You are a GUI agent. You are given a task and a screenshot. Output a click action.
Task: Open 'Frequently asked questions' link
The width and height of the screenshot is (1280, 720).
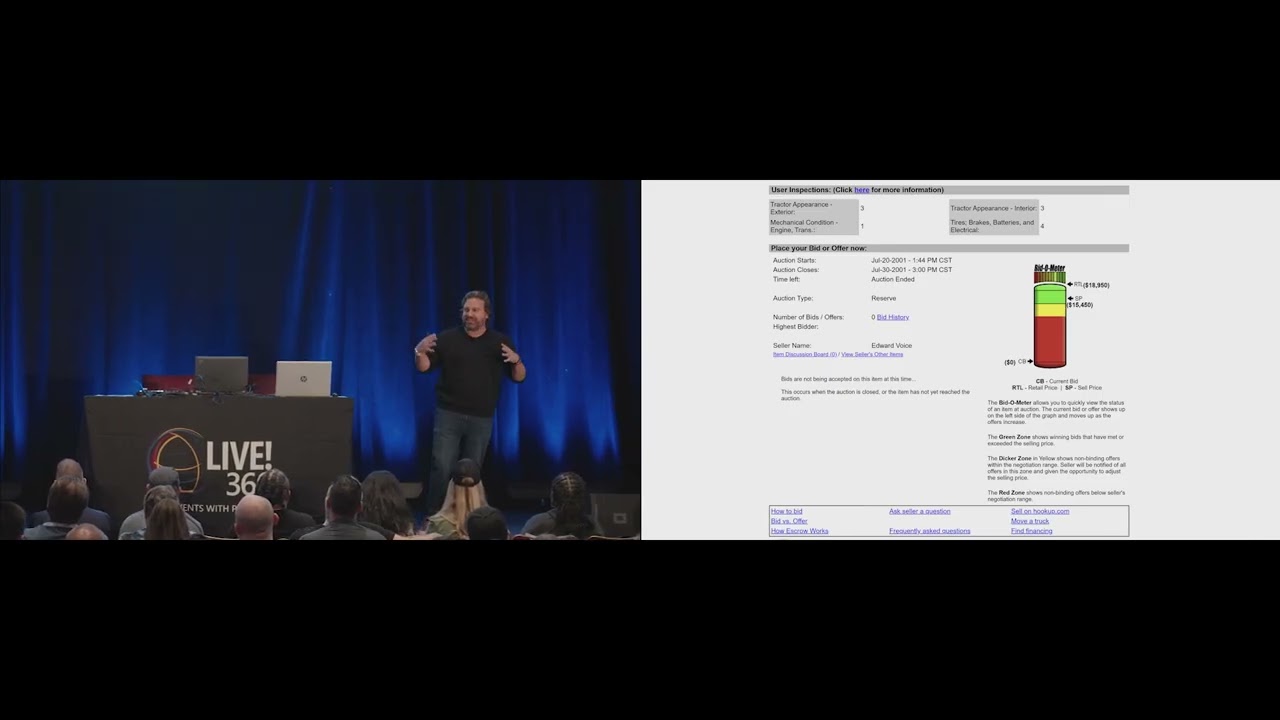pyautogui.click(x=930, y=531)
